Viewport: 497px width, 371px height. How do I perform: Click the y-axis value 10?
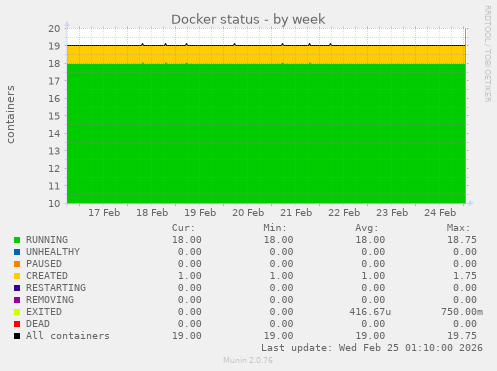pyautogui.click(x=54, y=204)
